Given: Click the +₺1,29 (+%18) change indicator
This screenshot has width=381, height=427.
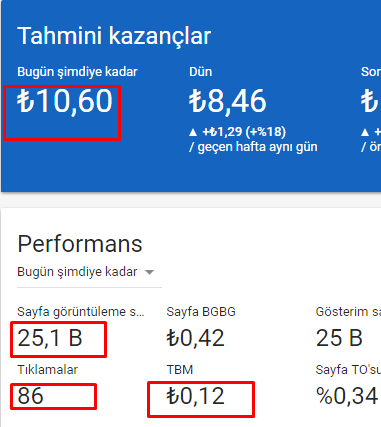Looking at the screenshot, I should tap(244, 132).
